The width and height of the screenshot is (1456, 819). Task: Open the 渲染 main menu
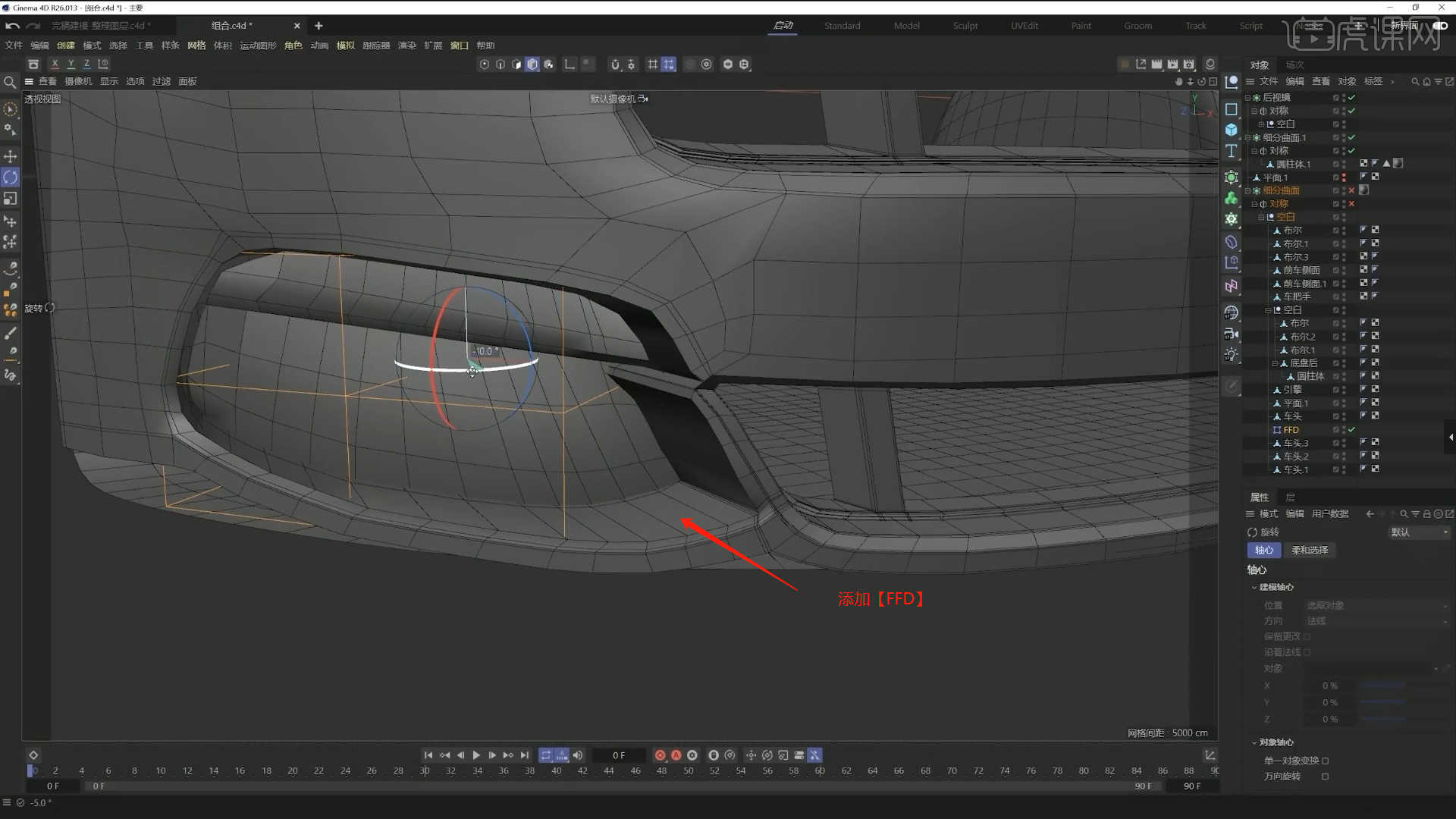pos(407,45)
